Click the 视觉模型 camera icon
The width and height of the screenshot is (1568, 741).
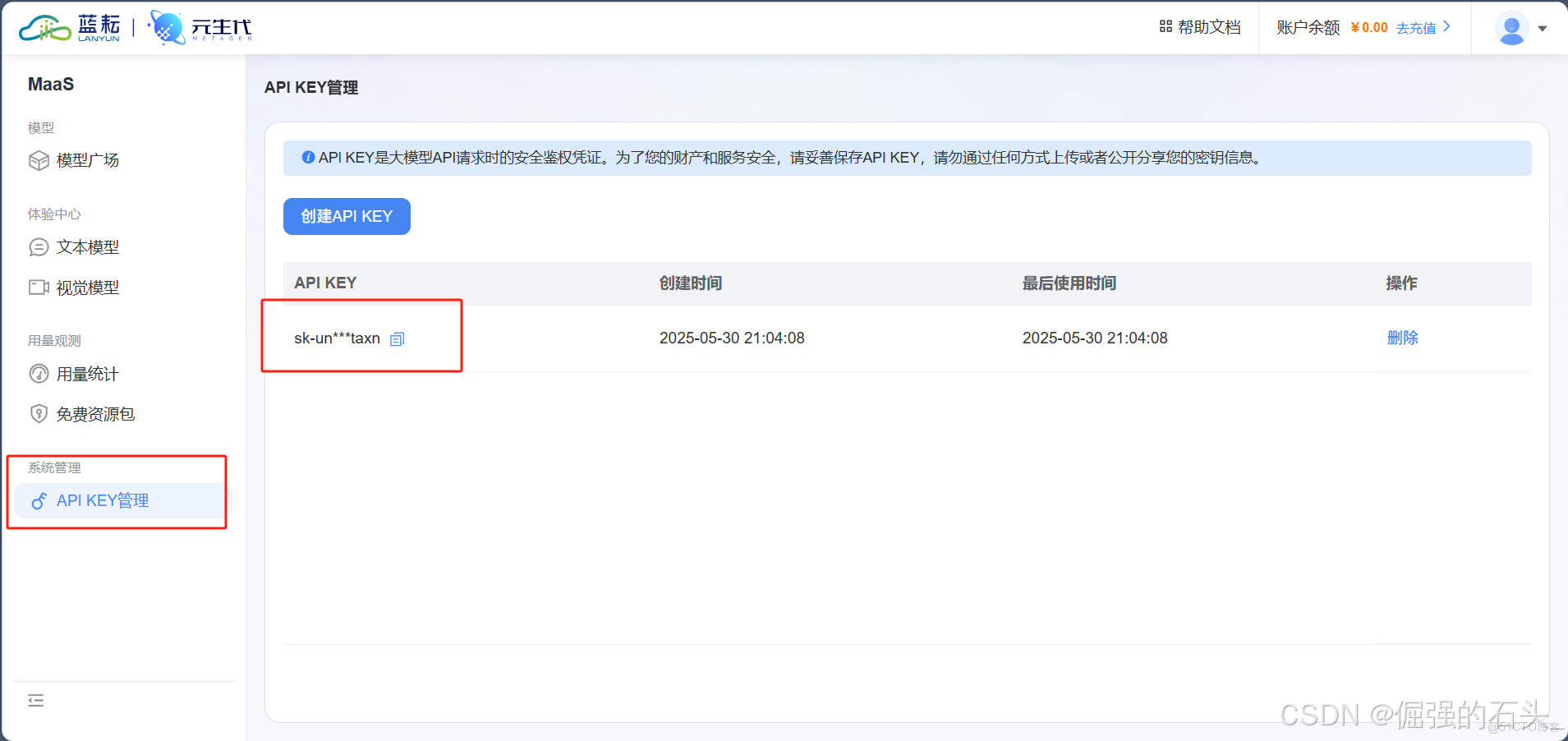[39, 288]
